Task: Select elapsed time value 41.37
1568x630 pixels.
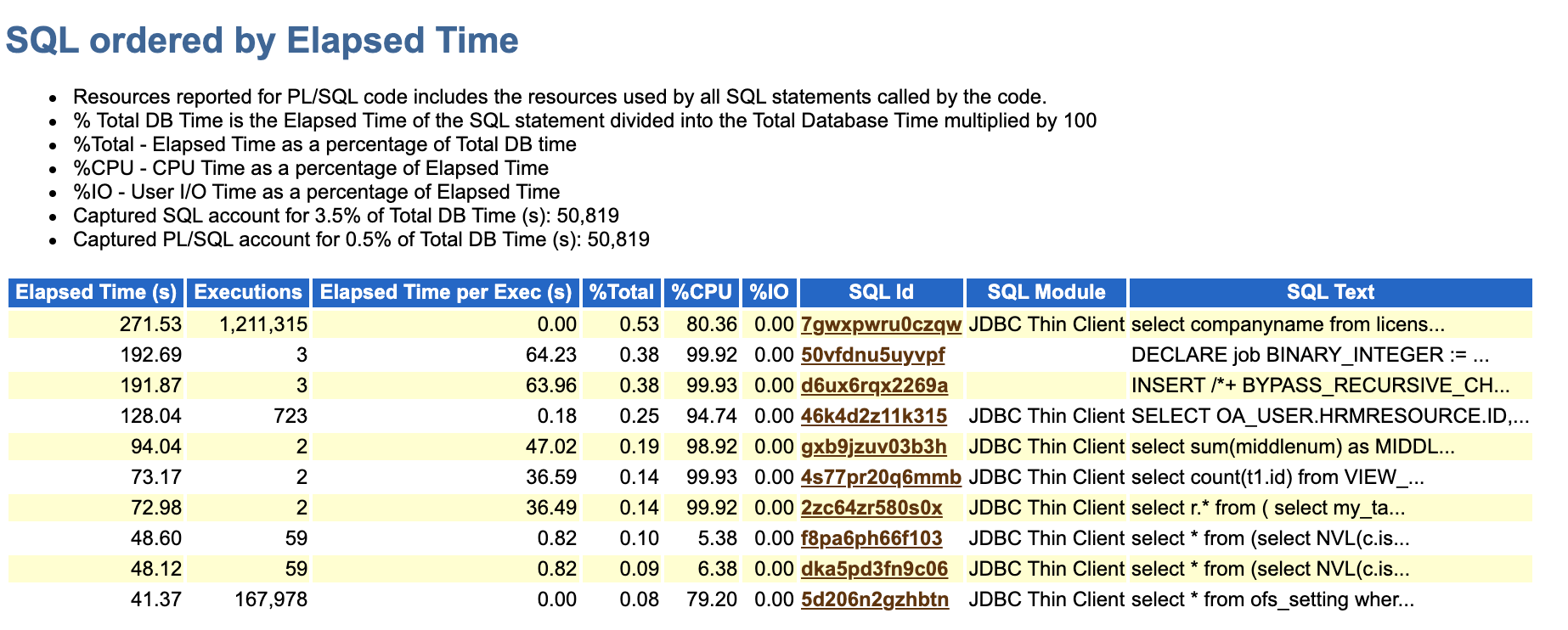Action: 156,599
